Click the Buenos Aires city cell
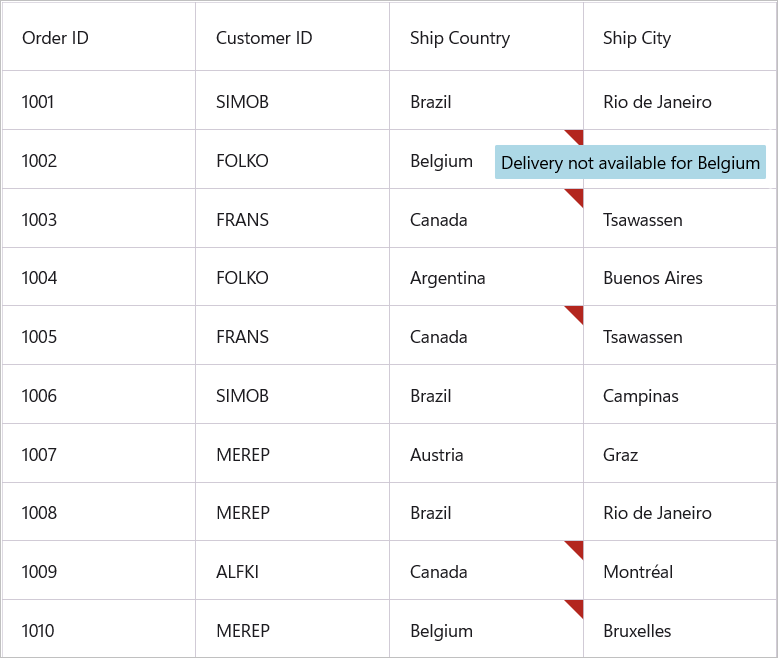Screen dimensions: 778x658 (x=653, y=278)
